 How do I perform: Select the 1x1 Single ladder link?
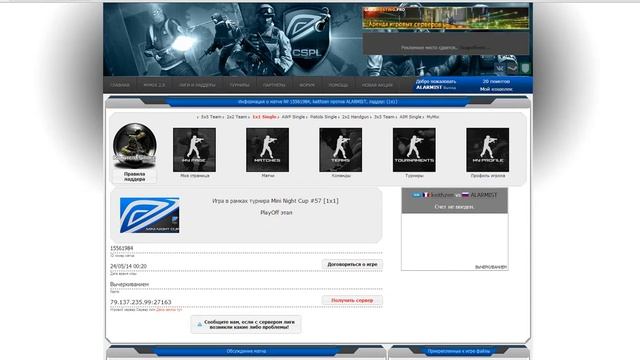tap(264, 117)
